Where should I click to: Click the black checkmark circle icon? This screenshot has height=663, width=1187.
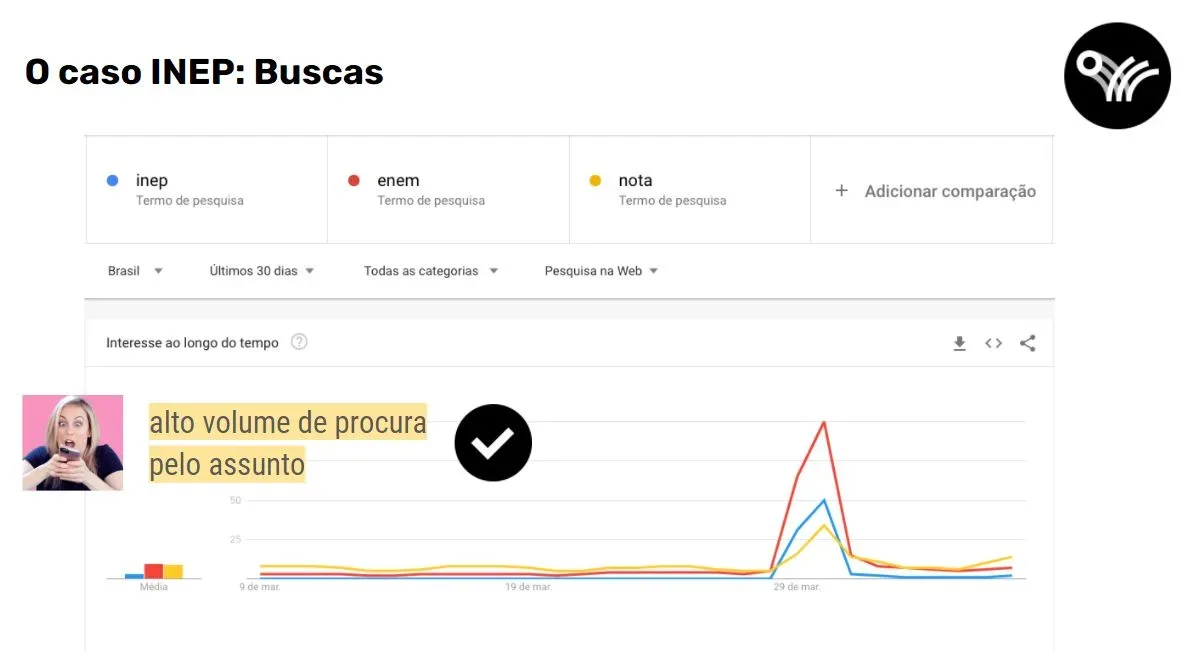493,443
